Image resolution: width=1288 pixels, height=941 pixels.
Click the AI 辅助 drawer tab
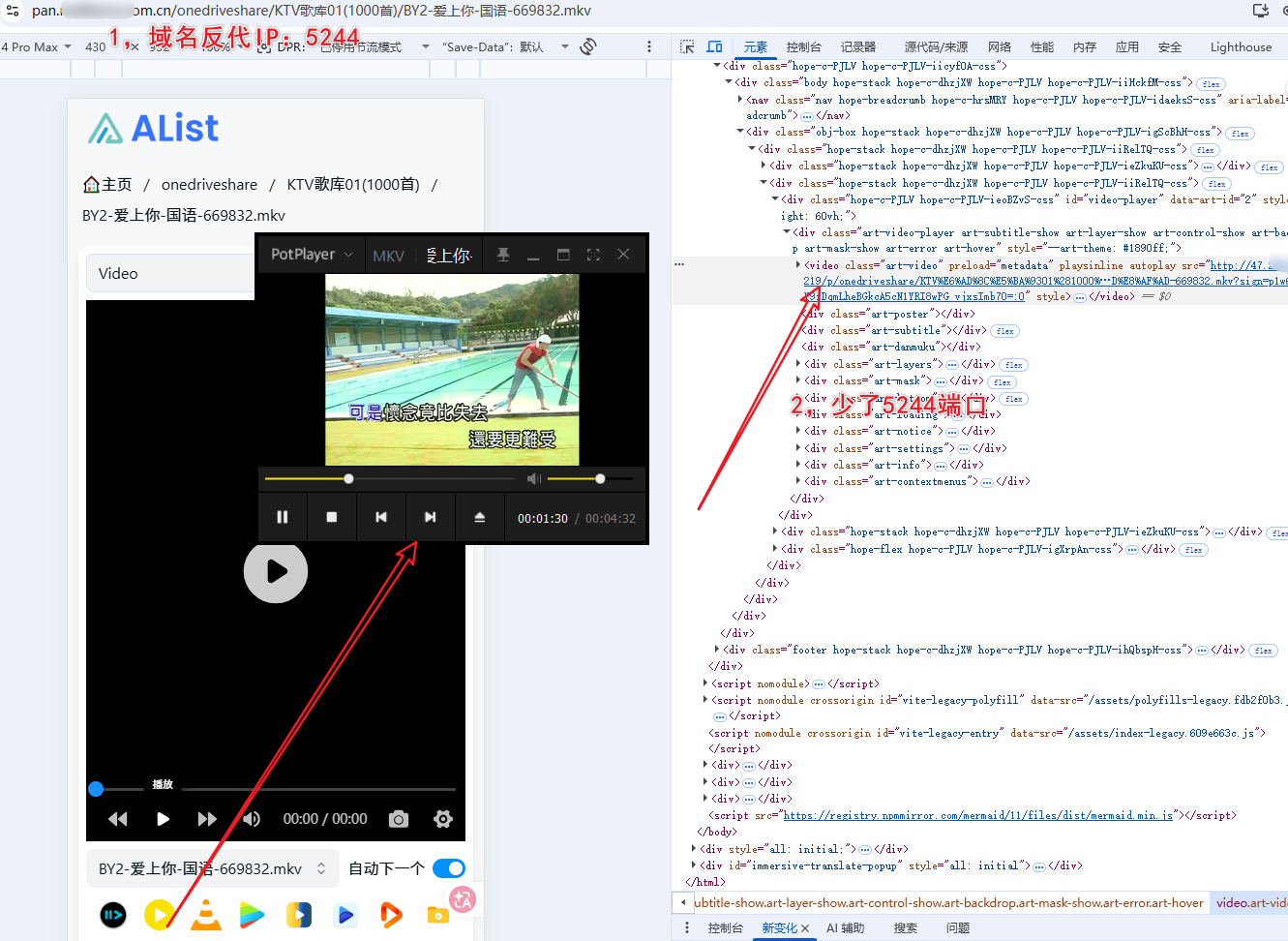845,927
